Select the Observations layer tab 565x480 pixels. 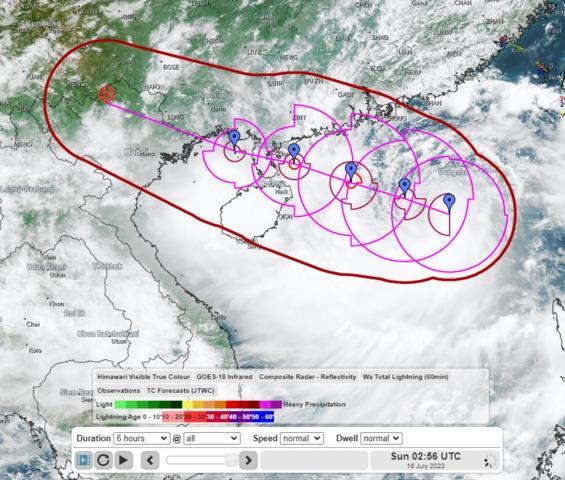pyautogui.click(x=119, y=391)
